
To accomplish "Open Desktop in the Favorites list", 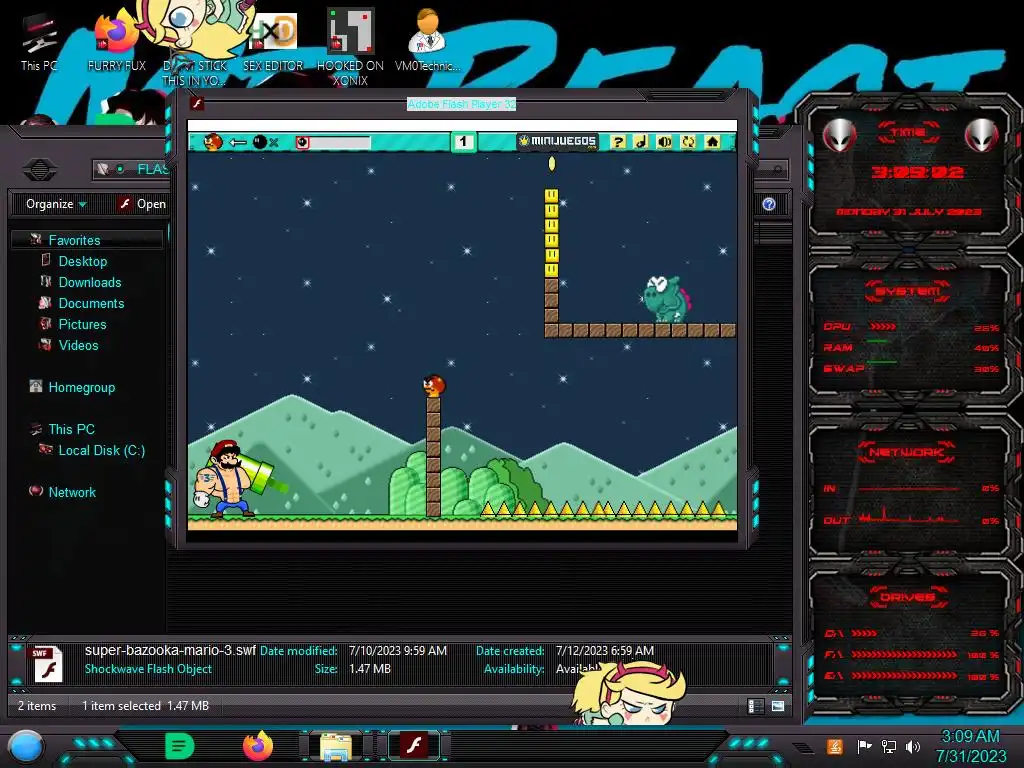I will click(x=83, y=261).
